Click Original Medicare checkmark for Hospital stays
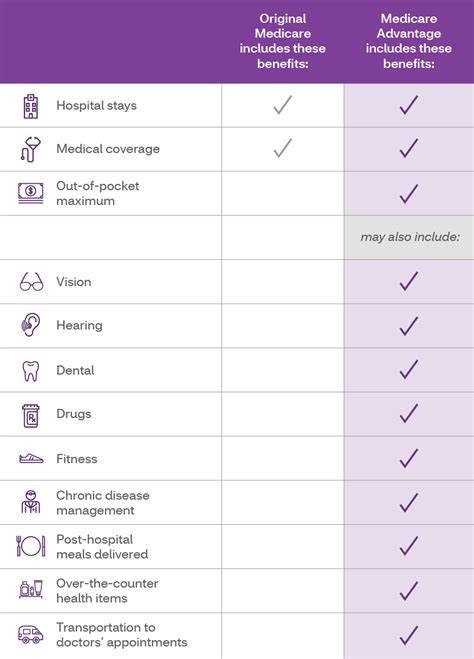The height and width of the screenshot is (659, 474). click(x=282, y=105)
